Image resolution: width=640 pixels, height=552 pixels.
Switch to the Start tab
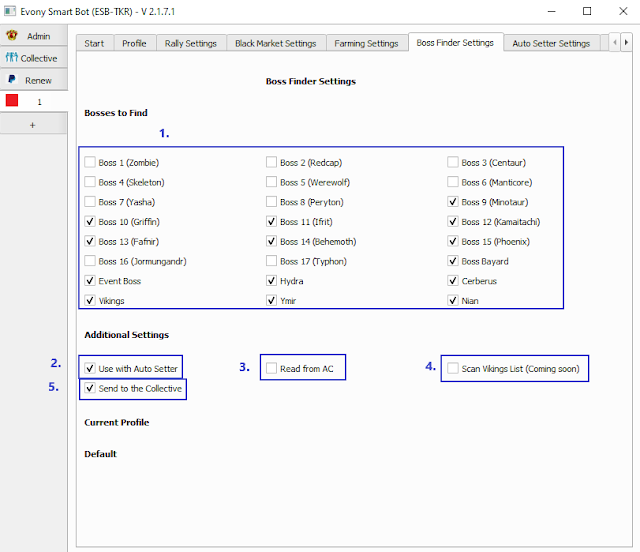[94, 43]
